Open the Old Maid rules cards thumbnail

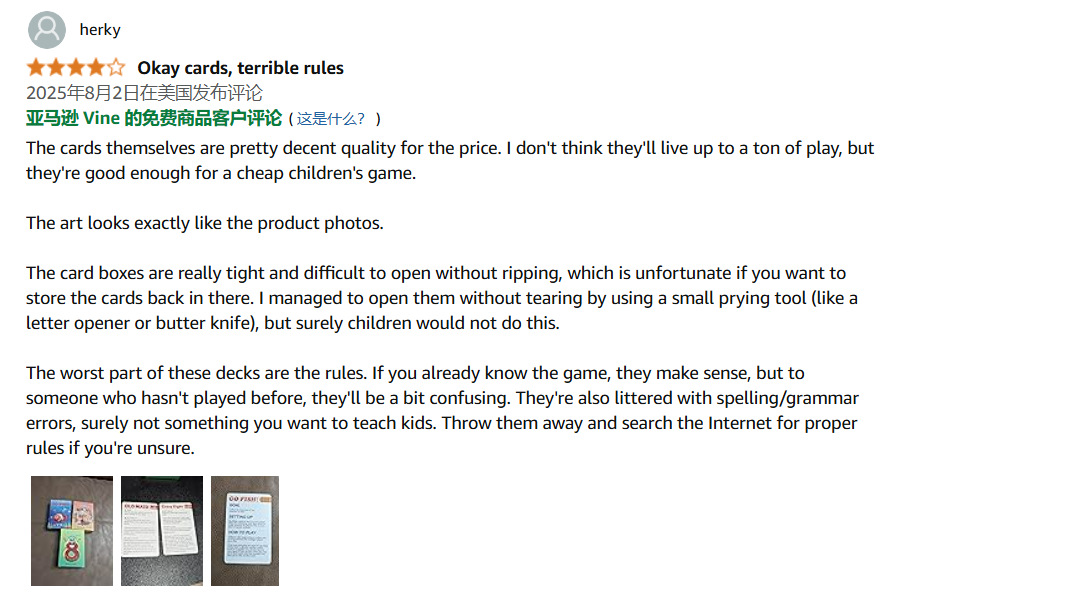click(162, 530)
